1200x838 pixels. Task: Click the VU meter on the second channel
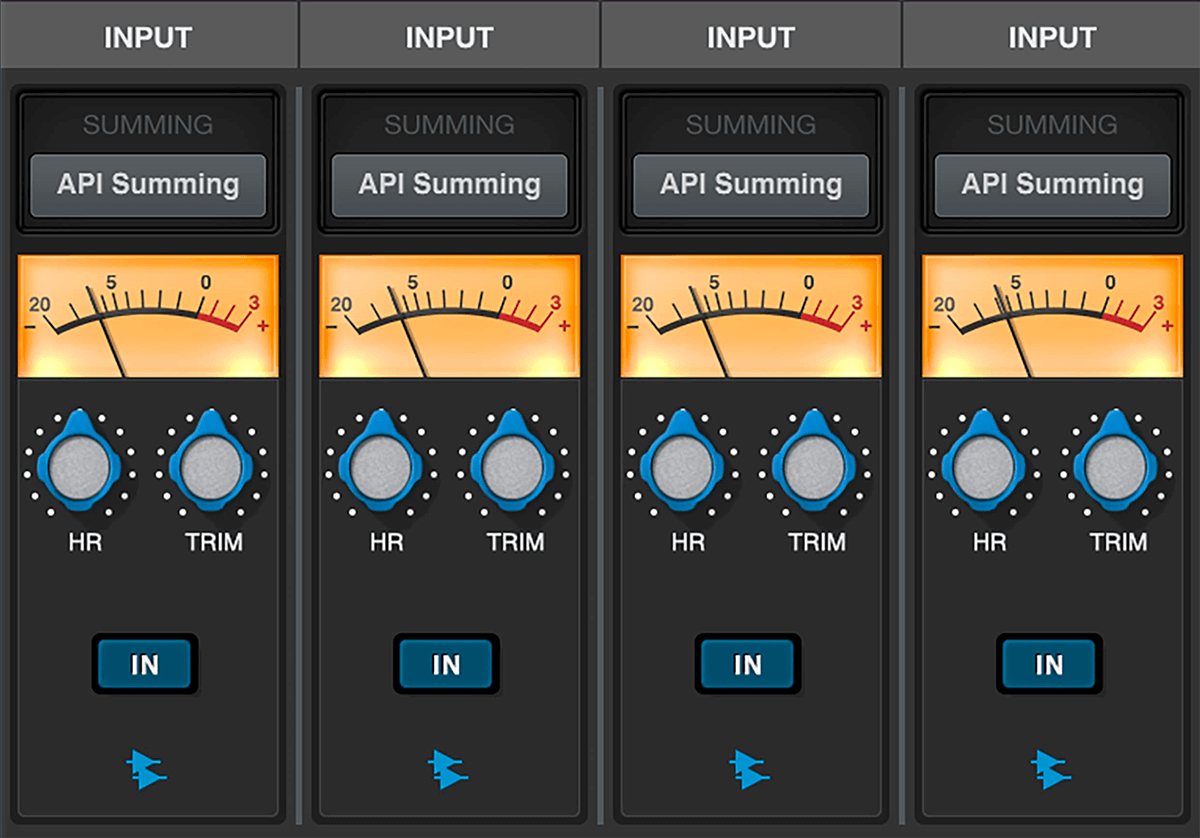pyautogui.click(x=449, y=316)
